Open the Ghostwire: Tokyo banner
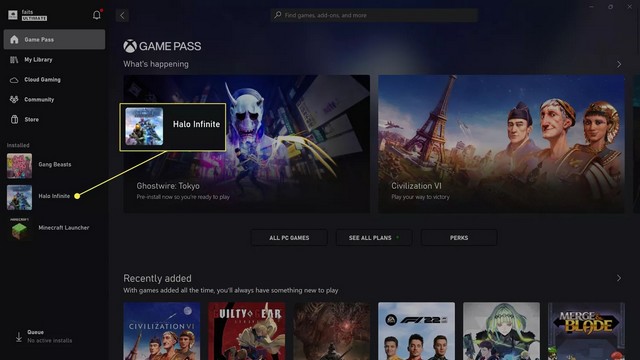 pyautogui.click(x=247, y=144)
